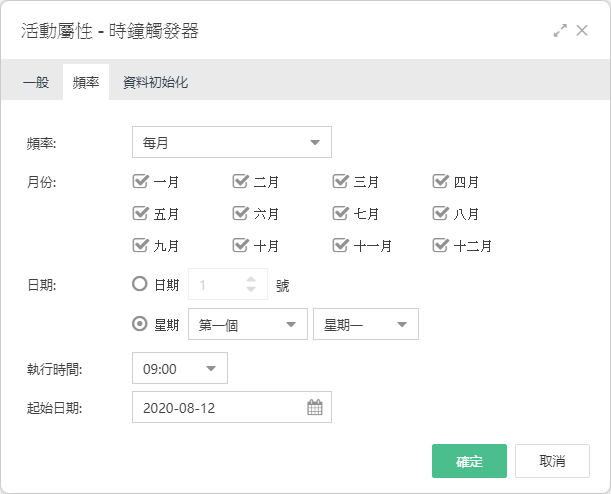Select the 星期 radio button

pos(140,324)
